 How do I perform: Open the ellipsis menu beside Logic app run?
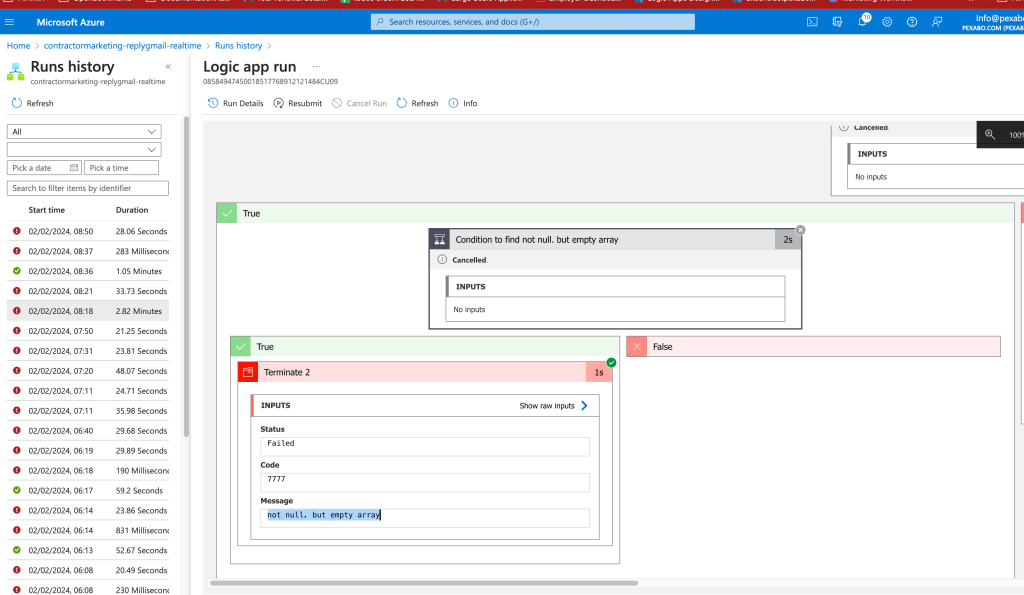[316, 67]
